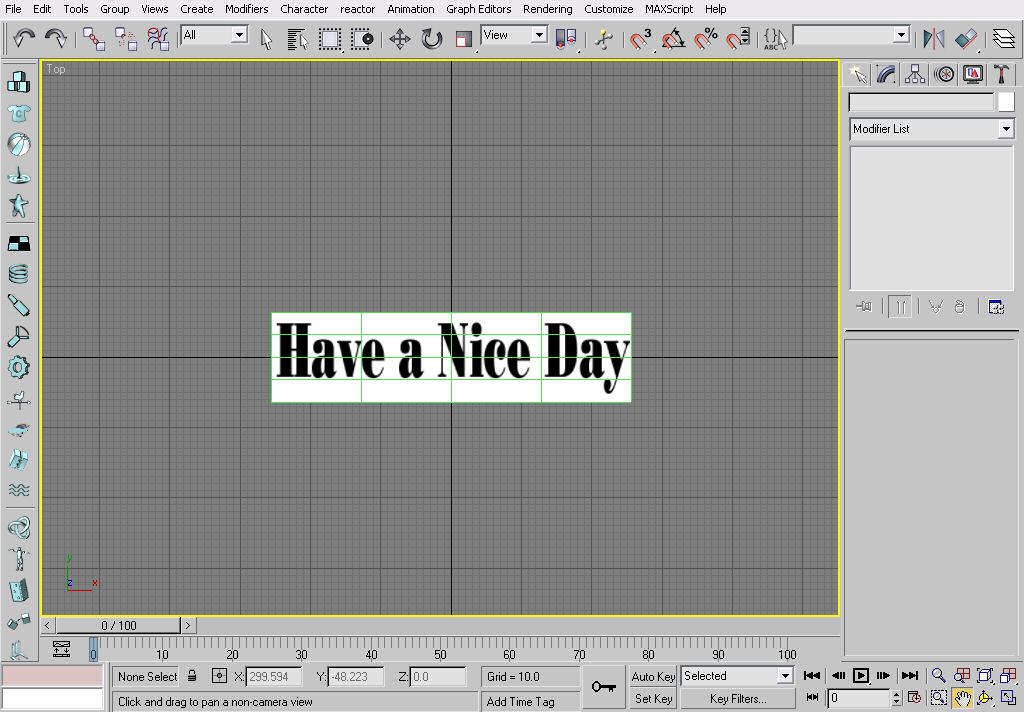Image resolution: width=1024 pixels, height=712 pixels.
Task: Click the object color swatch
Action: pos(1006,102)
